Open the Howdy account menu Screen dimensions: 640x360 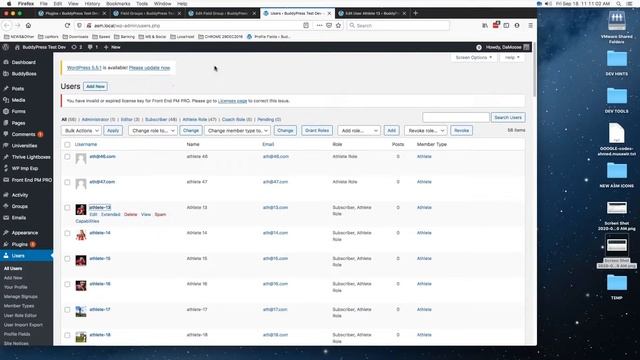[x=507, y=47]
